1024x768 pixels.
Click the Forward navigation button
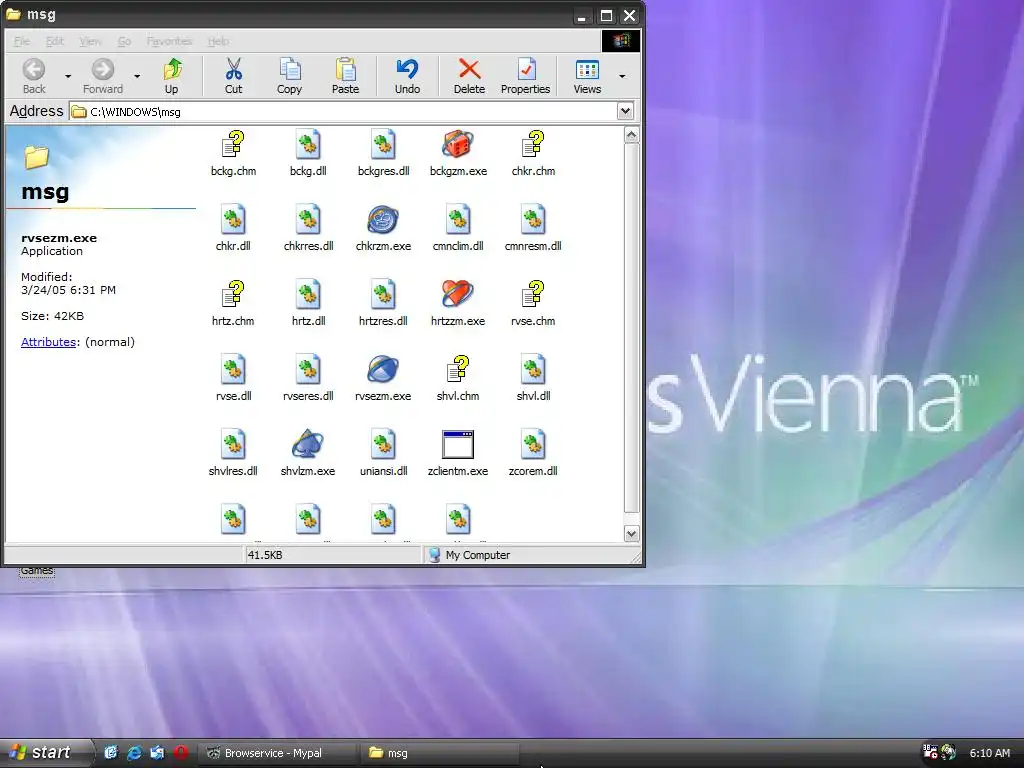pos(103,76)
